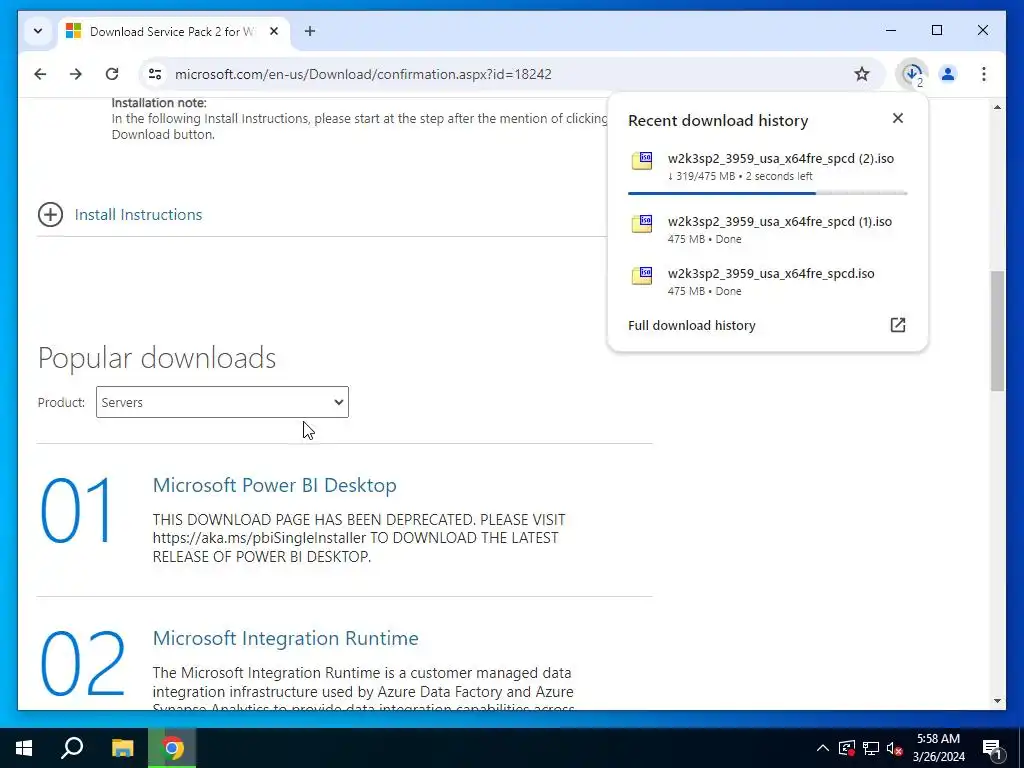Click the Install Instructions link
The height and width of the screenshot is (768, 1024).
pos(138,214)
